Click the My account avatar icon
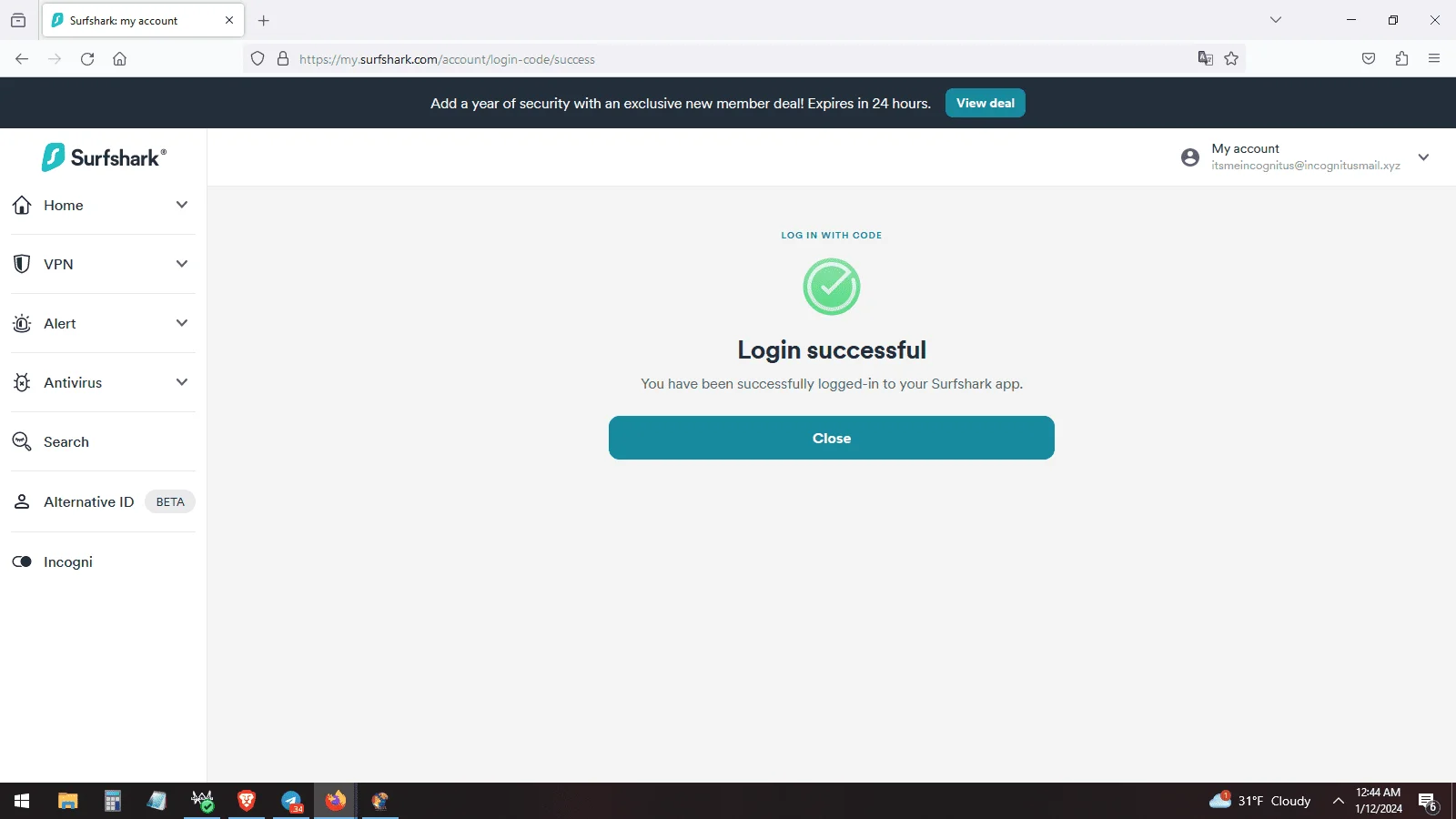The height and width of the screenshot is (819, 1456). click(1190, 157)
